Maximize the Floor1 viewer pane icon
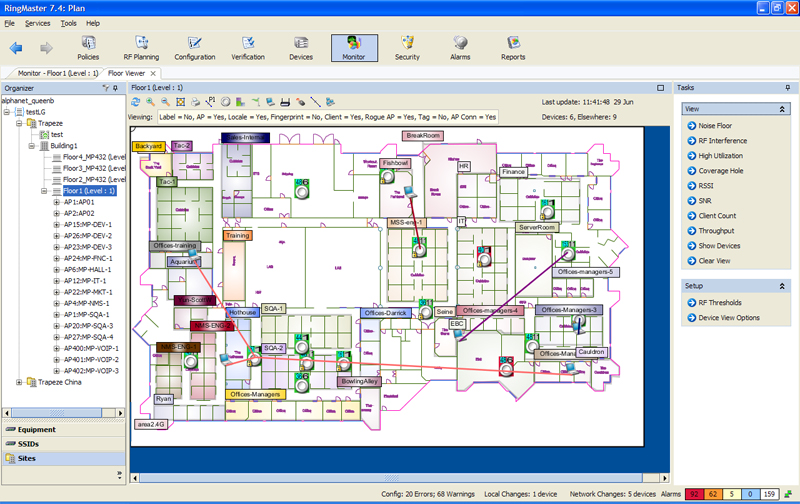The image size is (800, 504). point(661,88)
